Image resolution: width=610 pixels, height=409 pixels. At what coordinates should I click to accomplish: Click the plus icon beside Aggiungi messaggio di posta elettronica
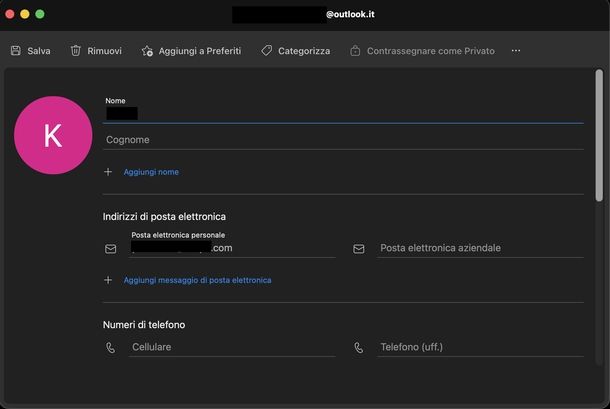108,280
